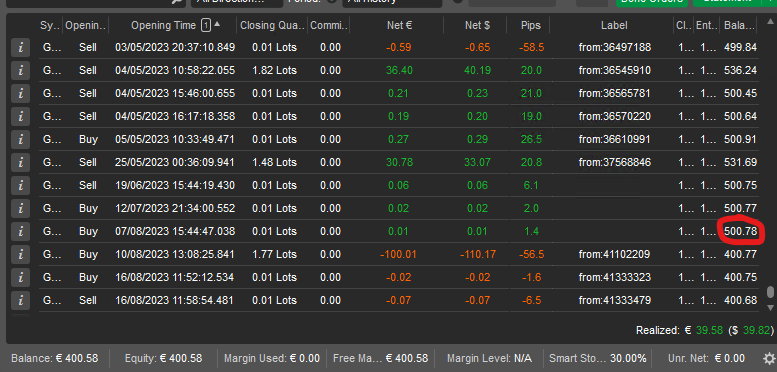The image size is (777, 372).
Task: Open info for the 05/05/2023 10:33:49 trade
Action: pyautogui.click(x=20, y=139)
